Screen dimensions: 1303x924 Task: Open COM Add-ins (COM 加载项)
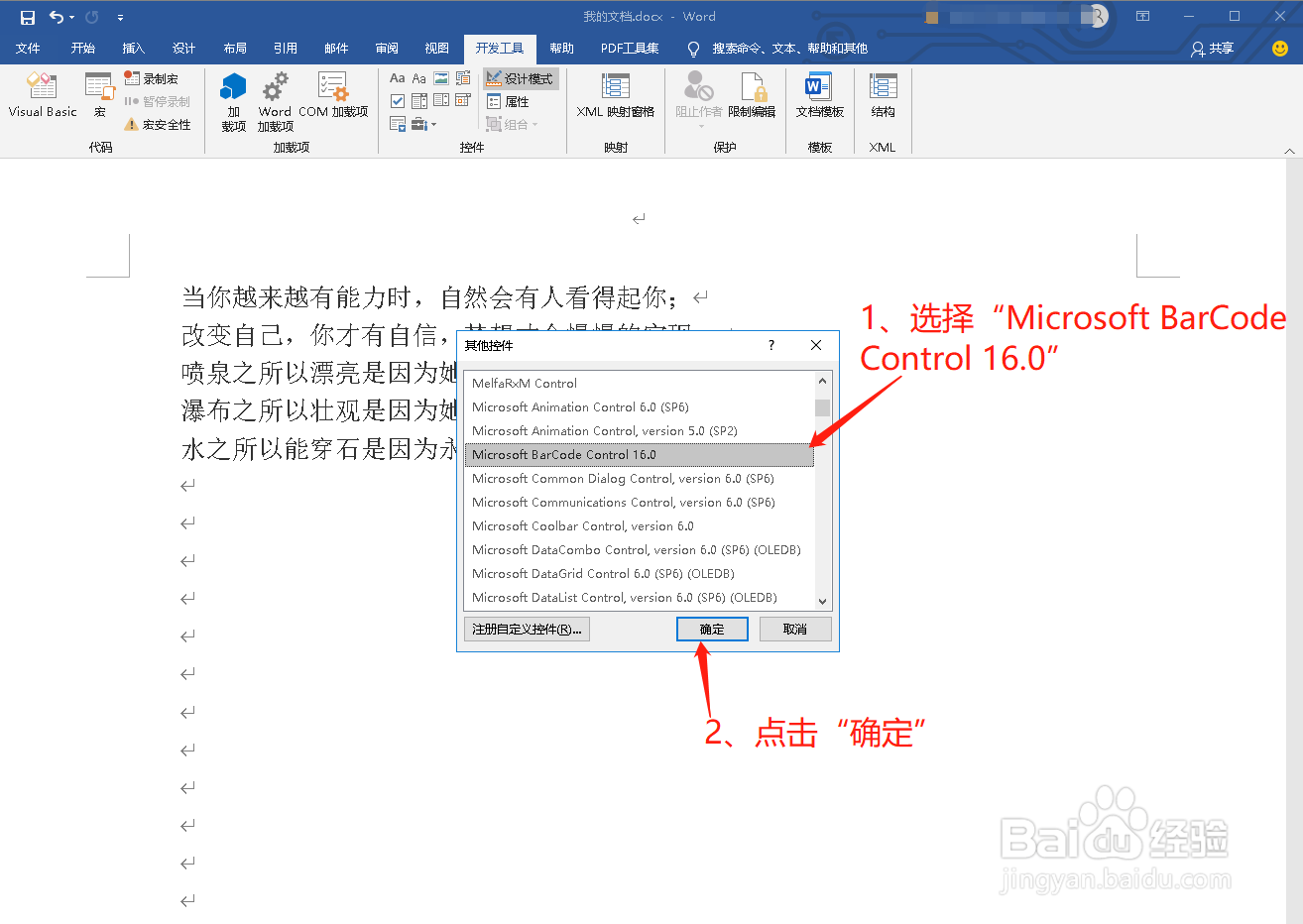(x=333, y=95)
